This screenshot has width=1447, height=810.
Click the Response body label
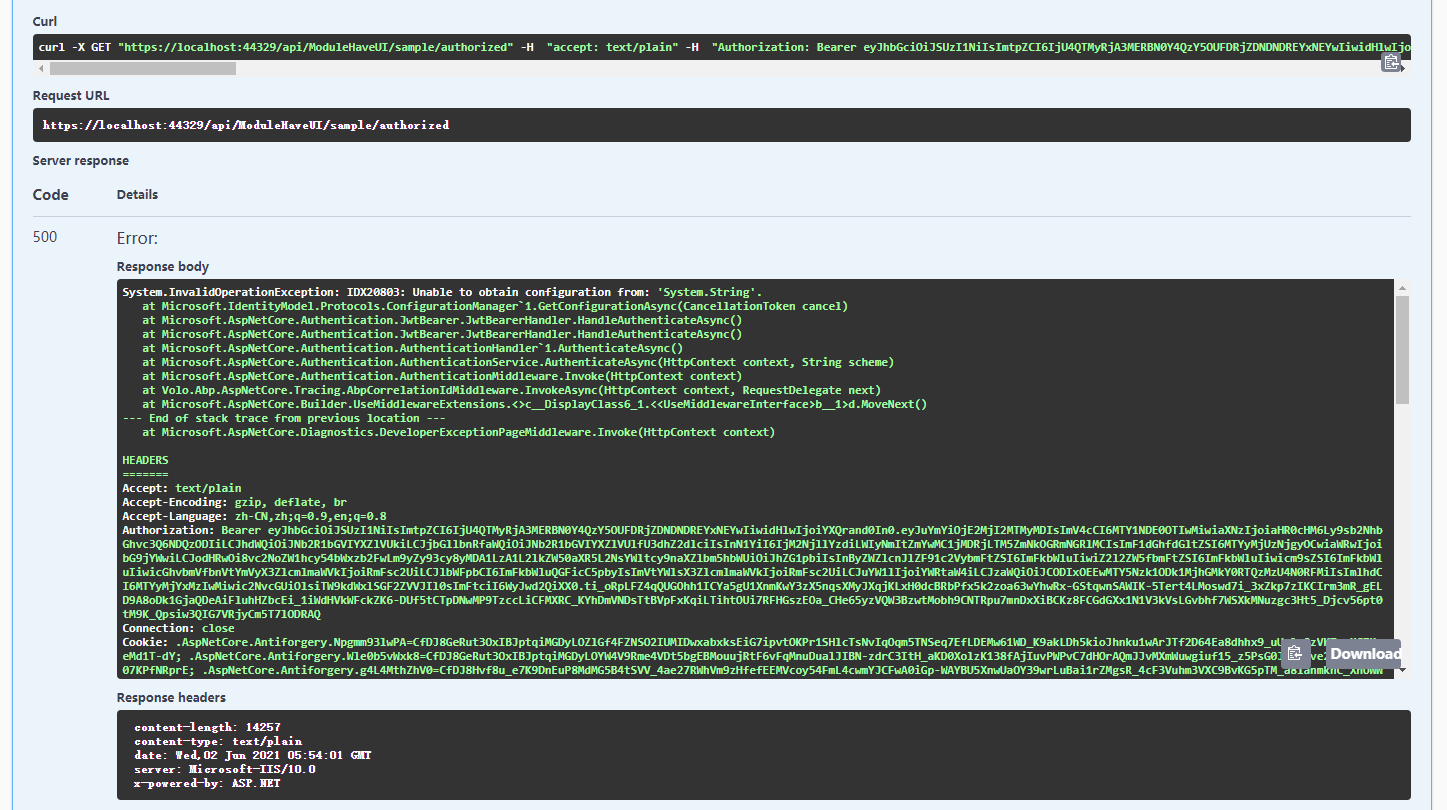click(x=162, y=266)
